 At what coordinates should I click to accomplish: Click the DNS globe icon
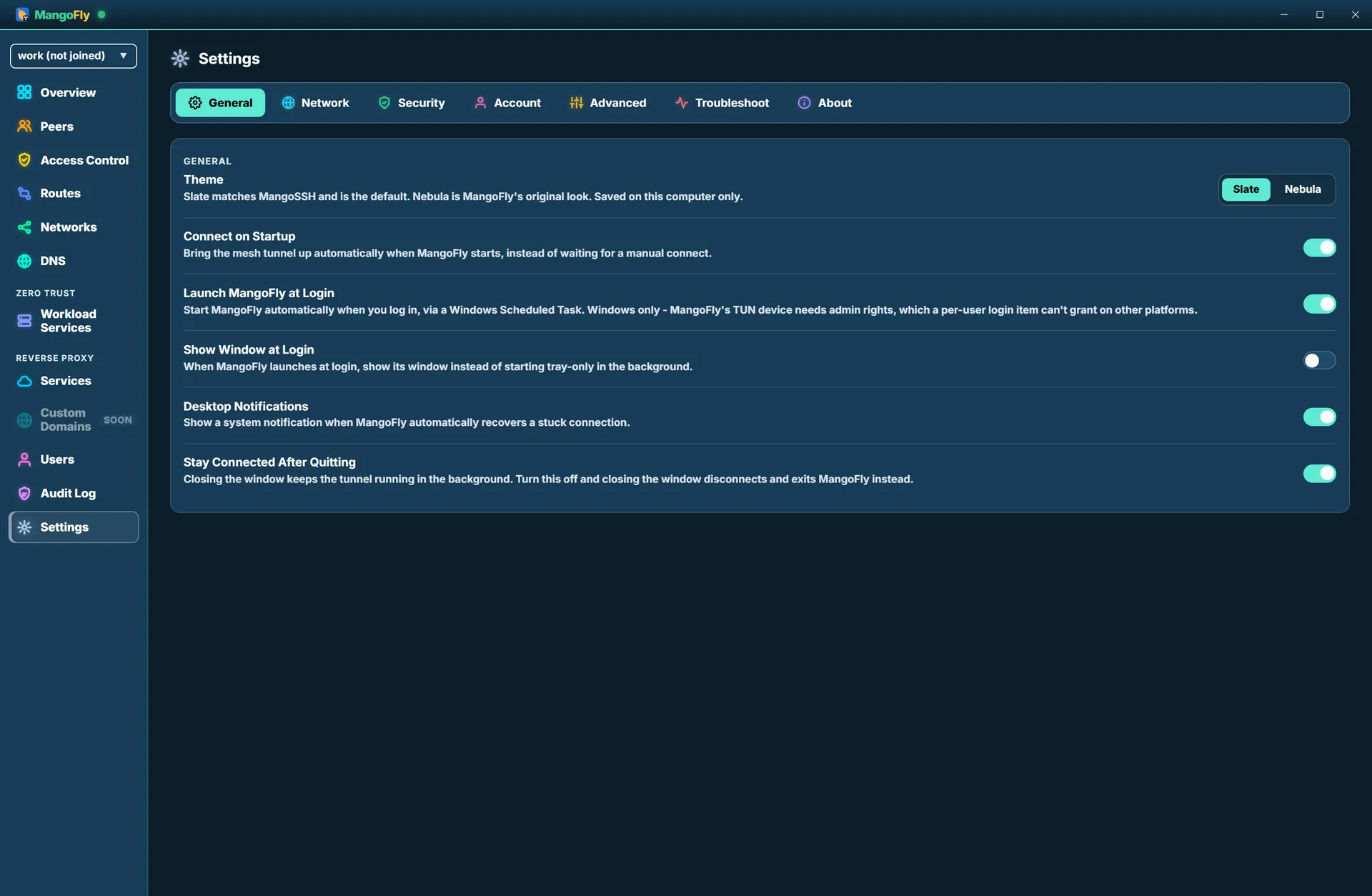pos(24,261)
